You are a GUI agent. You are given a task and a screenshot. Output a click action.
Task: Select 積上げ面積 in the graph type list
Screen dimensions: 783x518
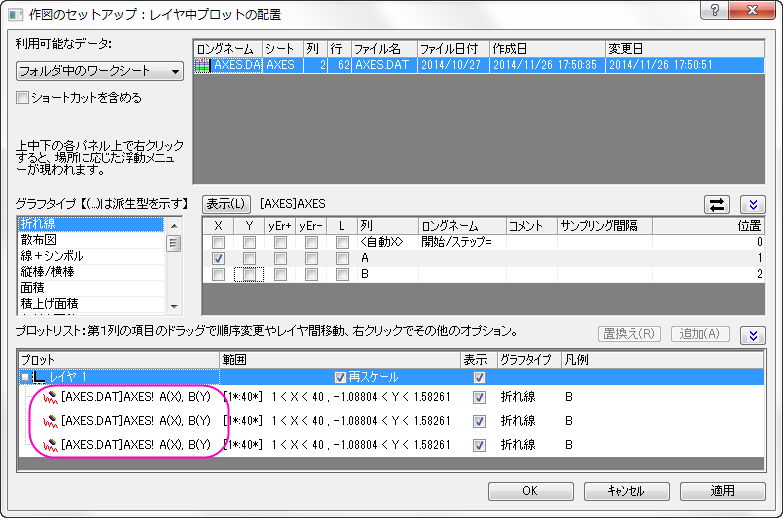tap(91, 304)
